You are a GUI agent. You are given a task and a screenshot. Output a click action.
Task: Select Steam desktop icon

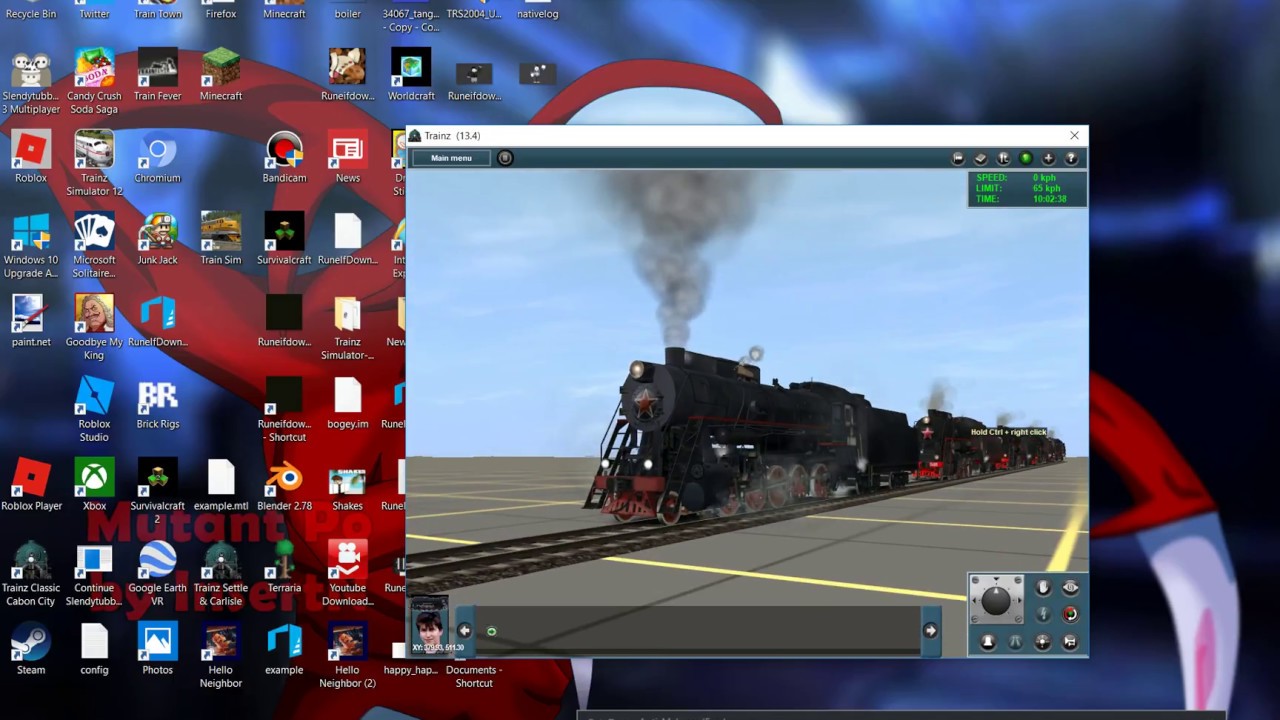coord(31,649)
